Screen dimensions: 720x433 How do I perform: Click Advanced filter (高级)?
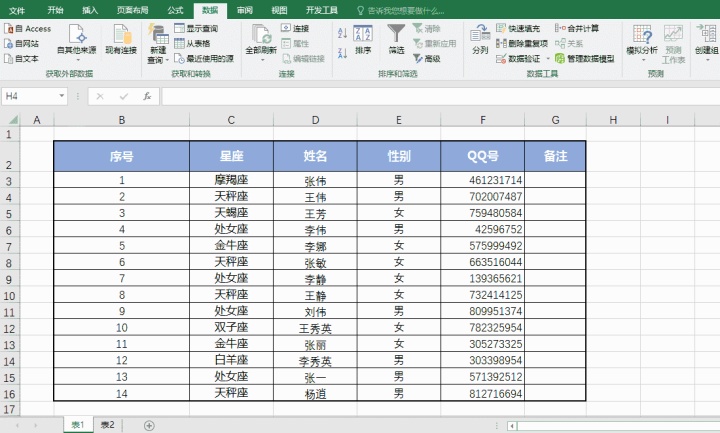(x=427, y=58)
